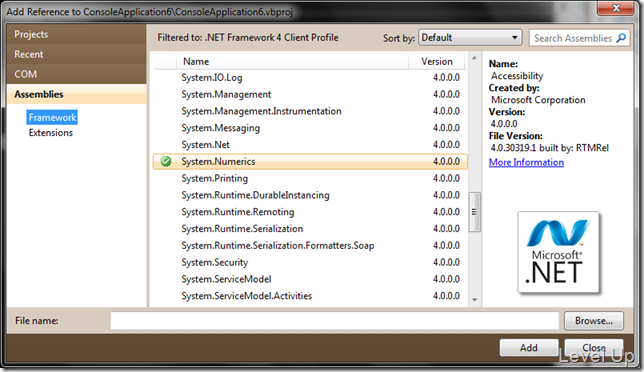This screenshot has width=644, height=372.
Task: Switch to the COM section
Action: [76, 74]
